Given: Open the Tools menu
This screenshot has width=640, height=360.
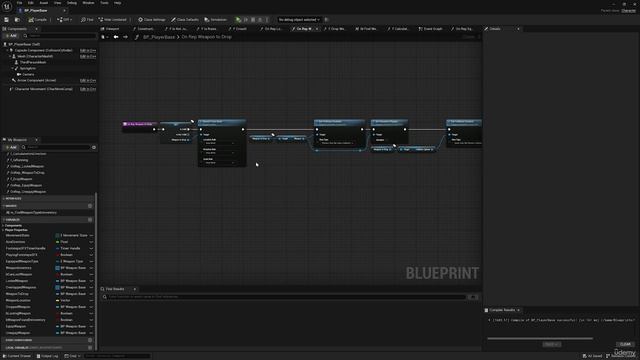Looking at the screenshot, I should pyautogui.click(x=104, y=3).
